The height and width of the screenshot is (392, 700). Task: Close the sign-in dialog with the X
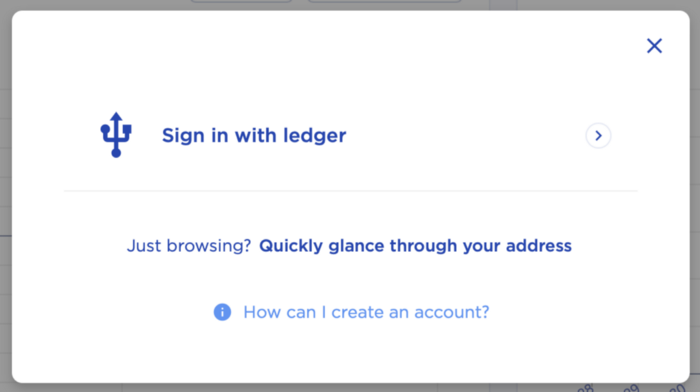coord(654,46)
